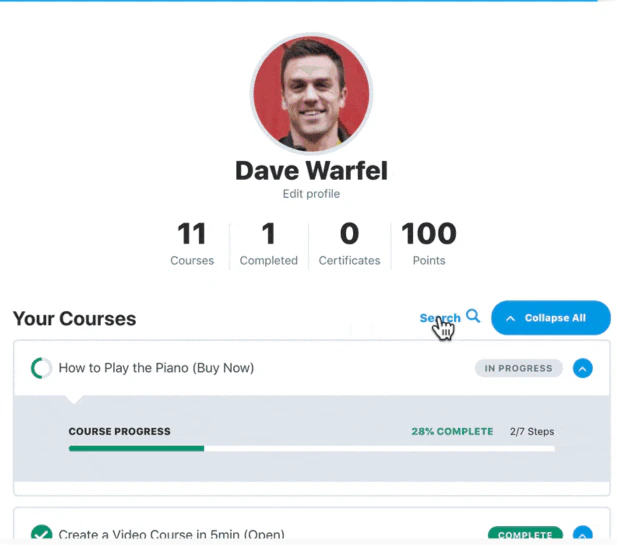
Task: Click the 100 Points stat
Action: pyautogui.click(x=429, y=244)
